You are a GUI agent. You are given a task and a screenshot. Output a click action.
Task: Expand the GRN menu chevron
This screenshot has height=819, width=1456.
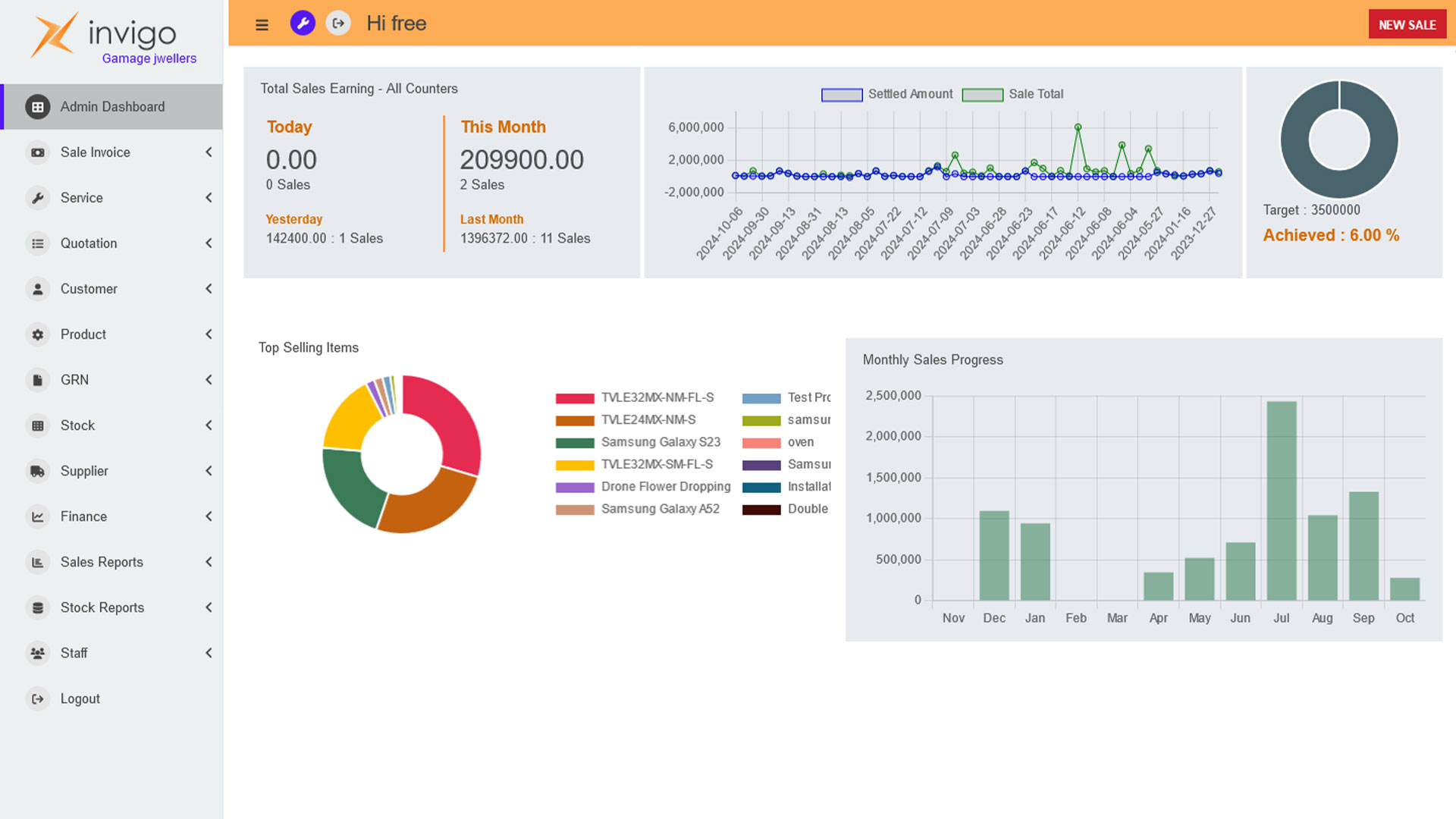tap(209, 380)
